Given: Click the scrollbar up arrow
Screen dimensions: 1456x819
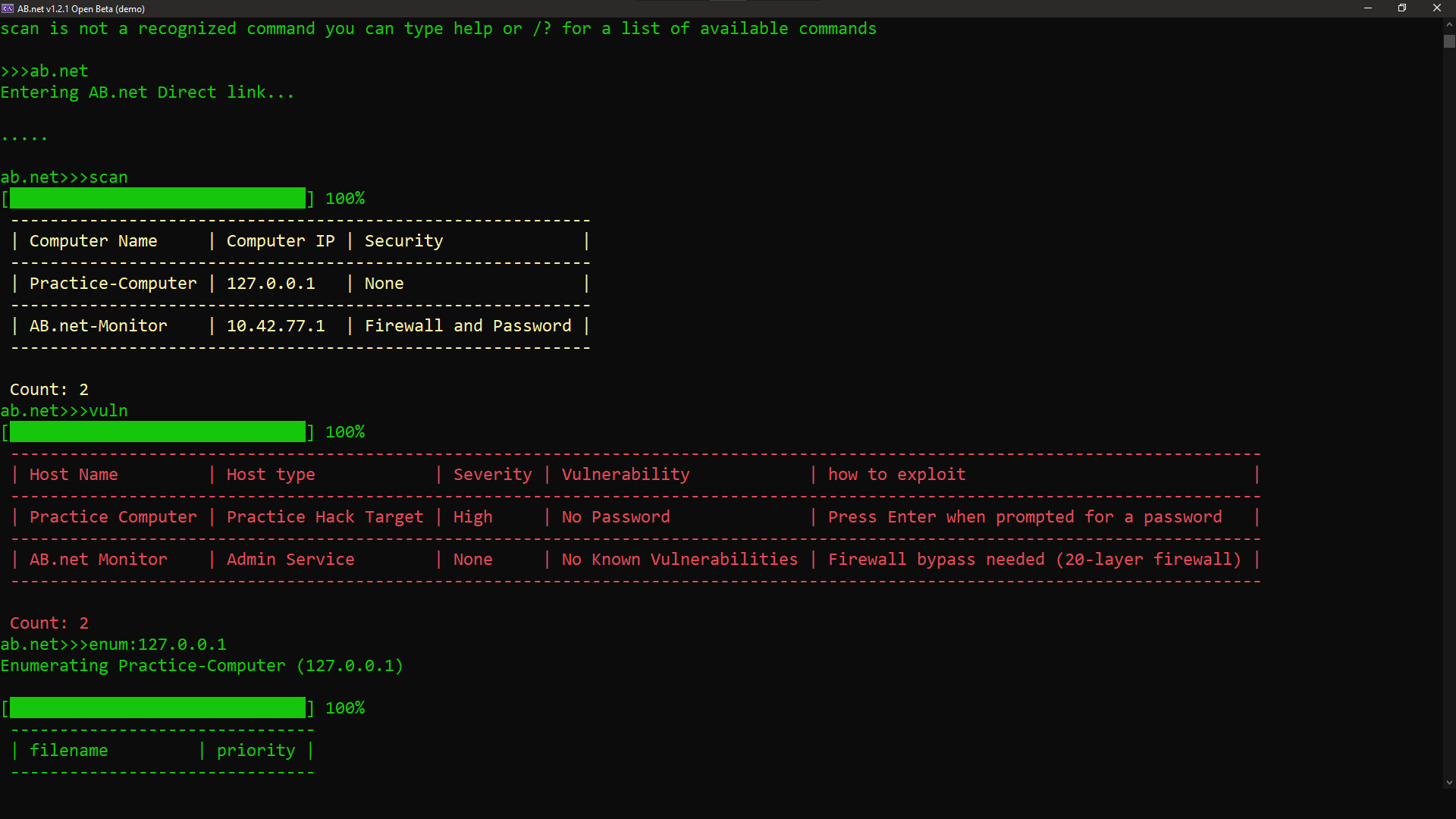Looking at the screenshot, I should point(1449,24).
